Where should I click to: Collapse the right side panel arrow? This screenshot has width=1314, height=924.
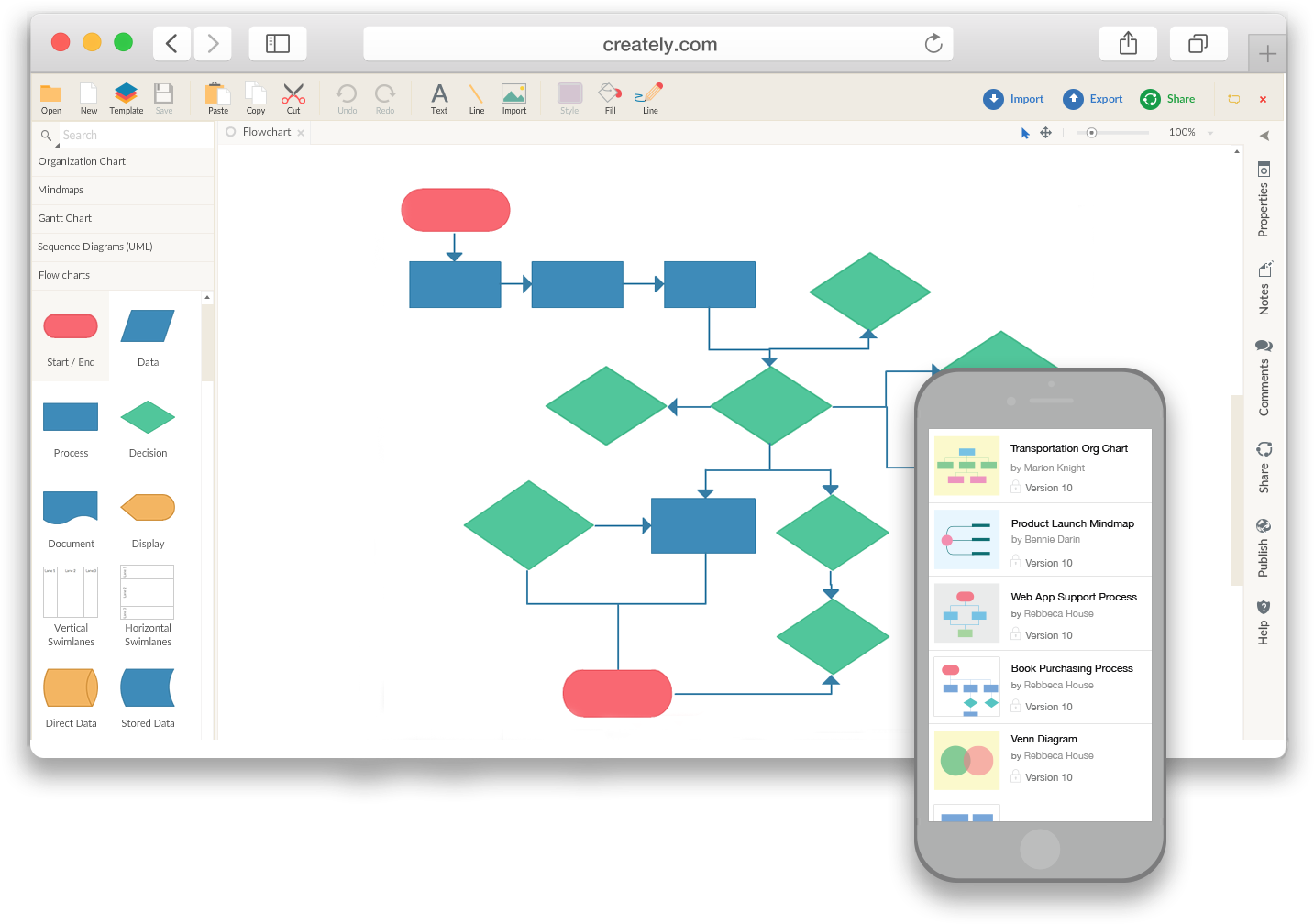coord(1264,136)
